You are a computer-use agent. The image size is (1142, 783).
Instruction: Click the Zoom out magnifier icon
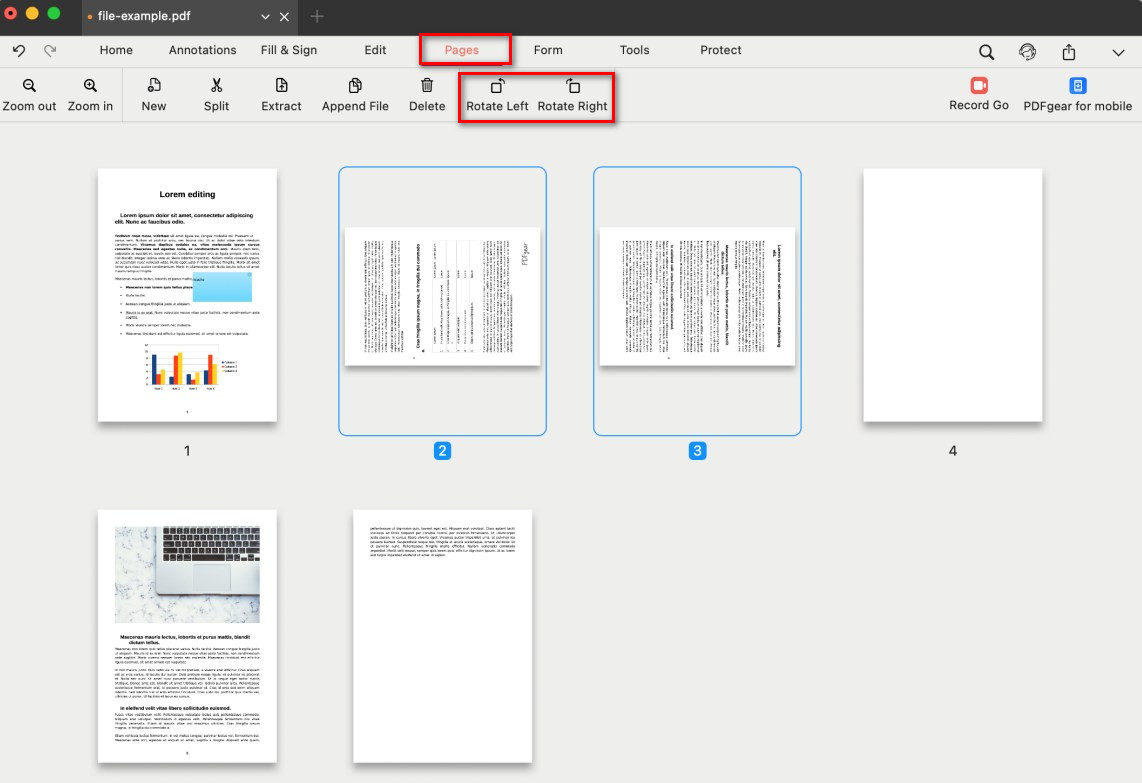(29, 87)
